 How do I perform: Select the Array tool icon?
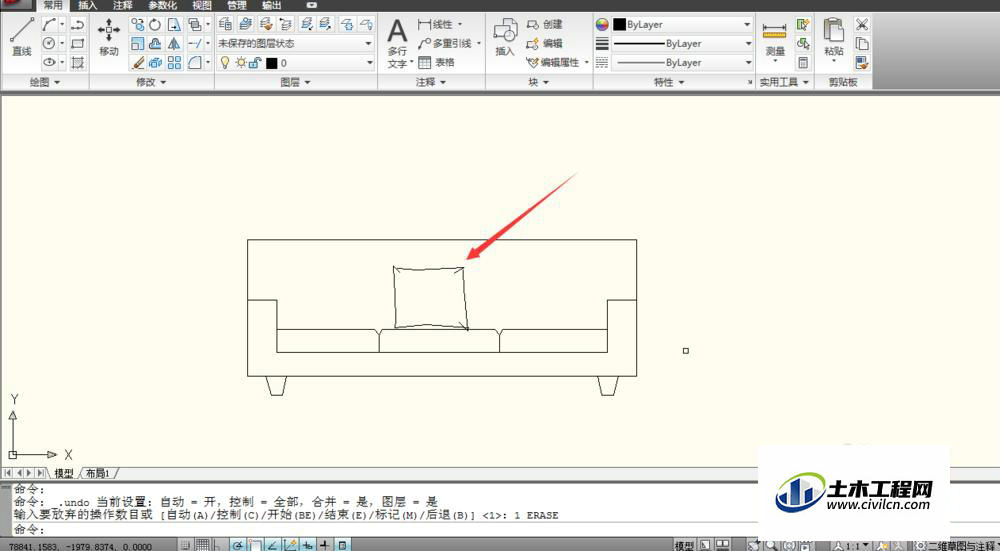click(x=173, y=62)
